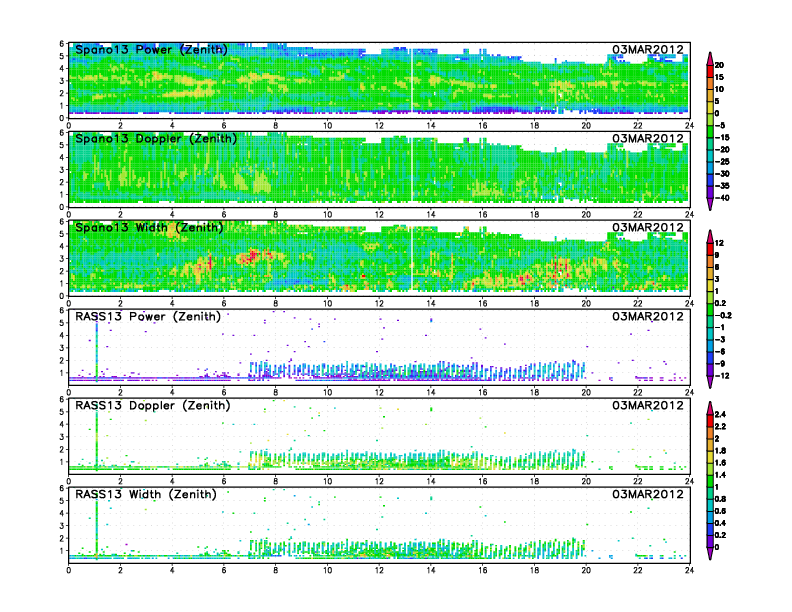The height and width of the screenshot is (612, 792).
Task: Click hour 24 tick label under RASS13 Width plot
Action: [x=689, y=570]
